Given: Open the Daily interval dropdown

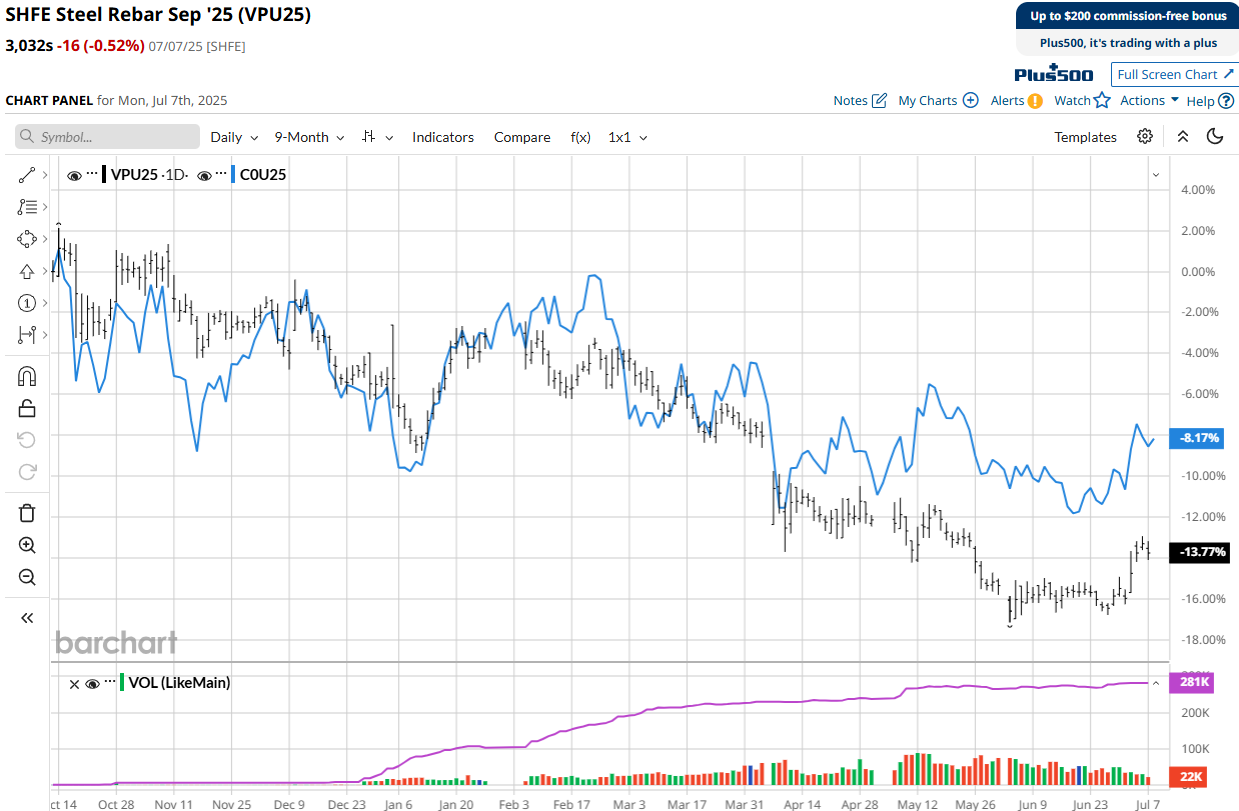Looking at the screenshot, I should (234, 137).
